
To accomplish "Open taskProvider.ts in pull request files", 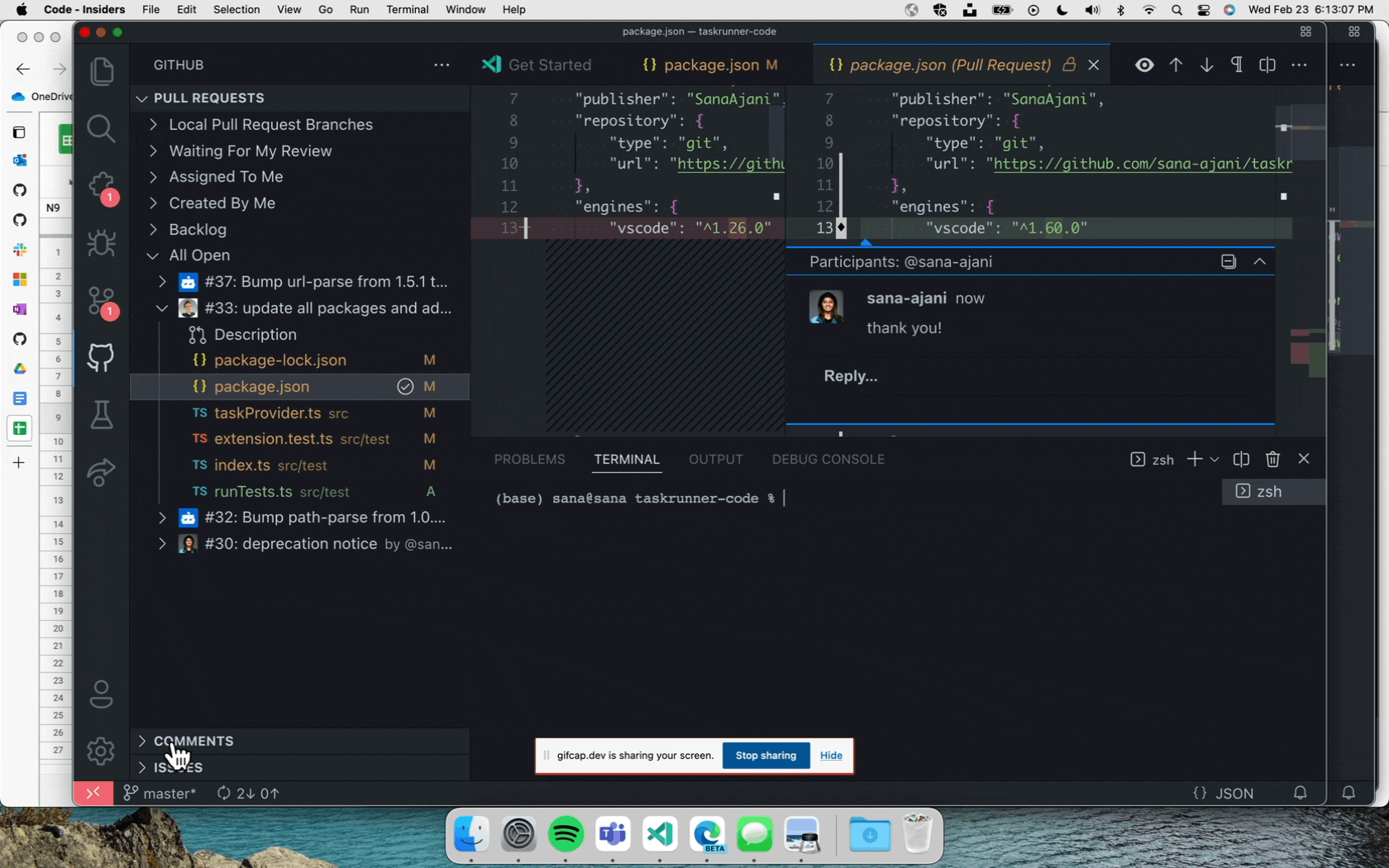I will click(x=268, y=413).
